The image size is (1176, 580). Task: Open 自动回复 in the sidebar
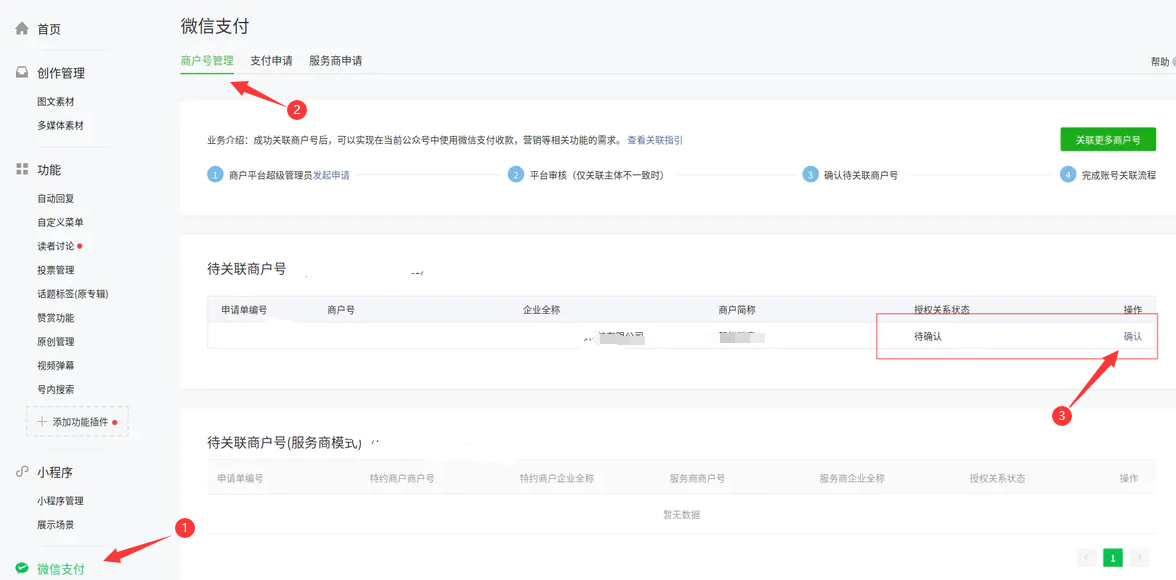(x=56, y=199)
